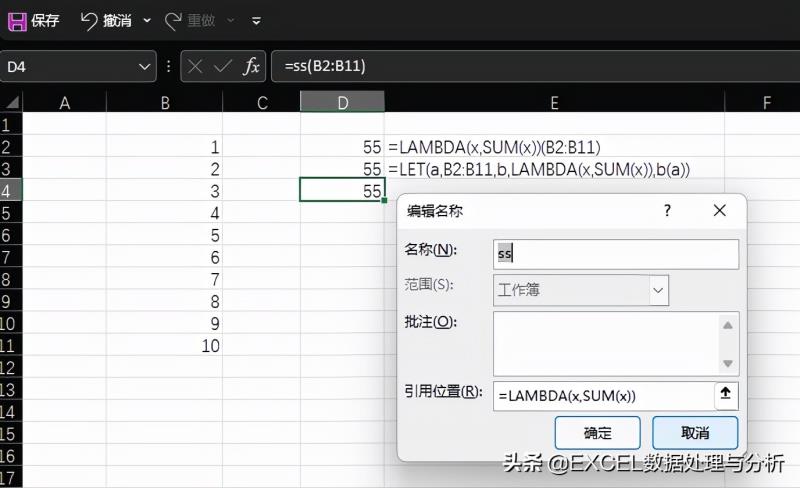
Task: Click the formula bar options dots
Action: coord(168,66)
